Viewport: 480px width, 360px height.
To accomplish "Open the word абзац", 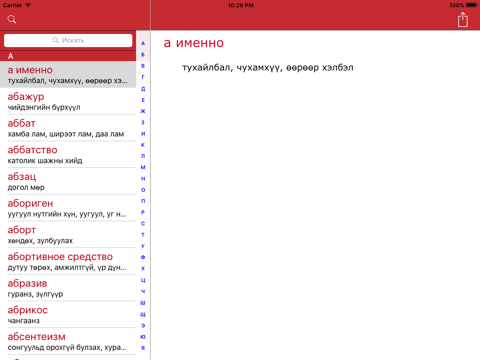I will [68, 181].
